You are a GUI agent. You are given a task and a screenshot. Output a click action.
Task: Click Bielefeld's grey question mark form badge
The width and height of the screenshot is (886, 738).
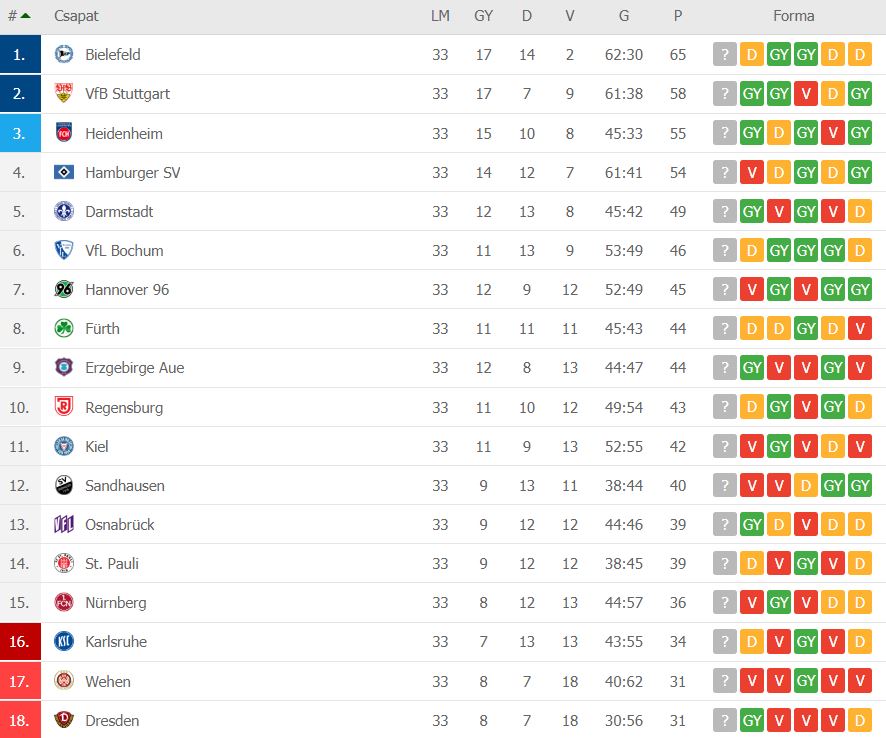725,55
